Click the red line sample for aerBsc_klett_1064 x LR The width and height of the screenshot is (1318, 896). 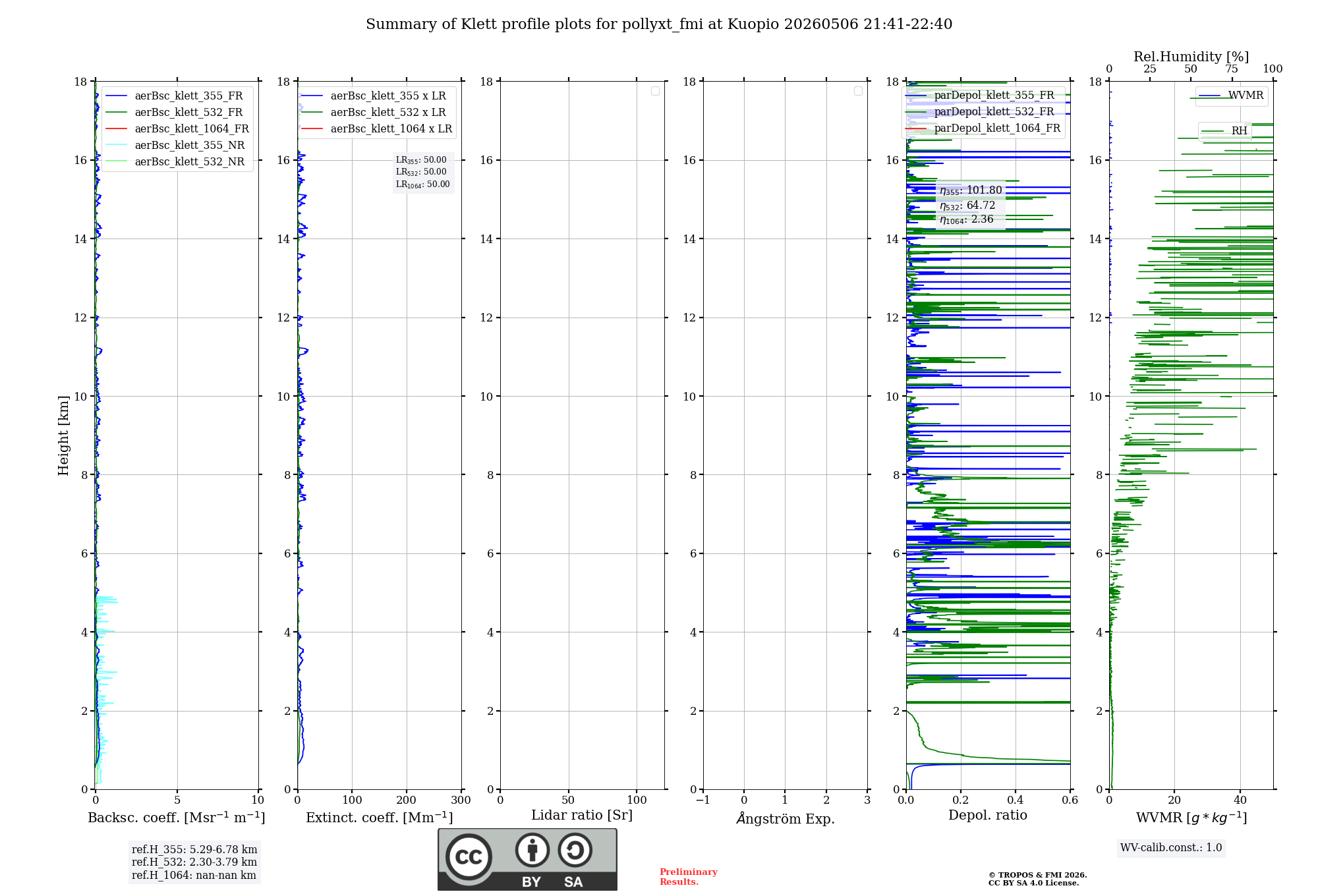tap(312, 129)
